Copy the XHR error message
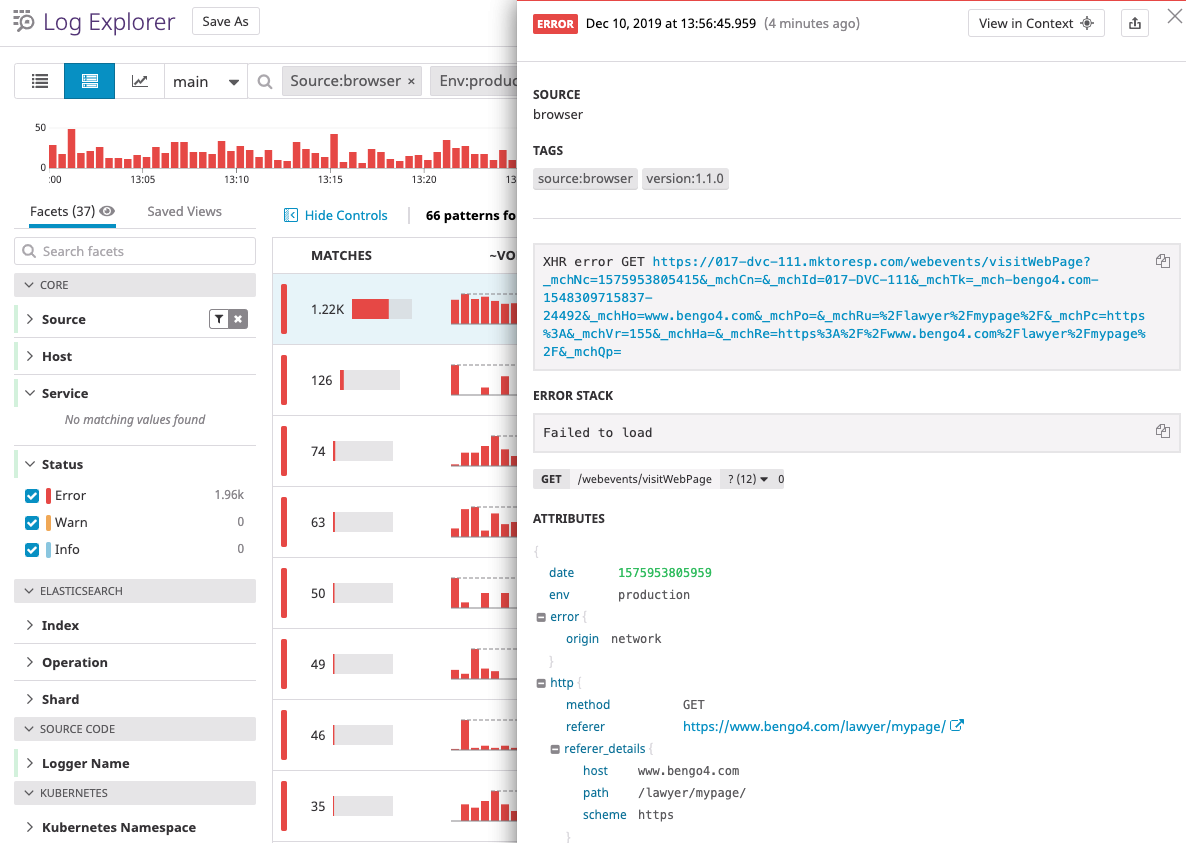The height and width of the screenshot is (843, 1186). pyautogui.click(x=1163, y=262)
